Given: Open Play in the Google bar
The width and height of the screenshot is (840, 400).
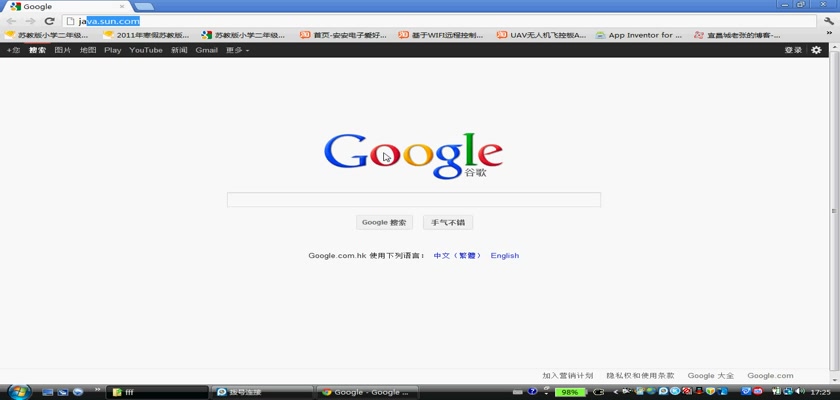Looking at the screenshot, I should [x=112, y=50].
